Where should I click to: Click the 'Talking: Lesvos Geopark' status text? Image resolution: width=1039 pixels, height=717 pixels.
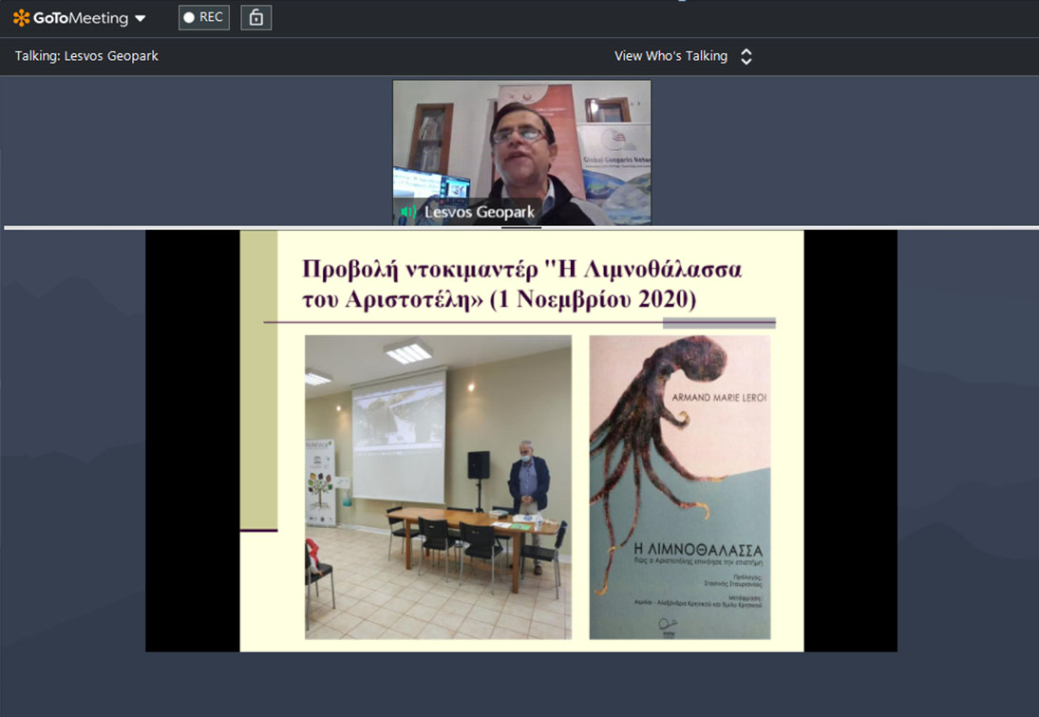tap(87, 56)
